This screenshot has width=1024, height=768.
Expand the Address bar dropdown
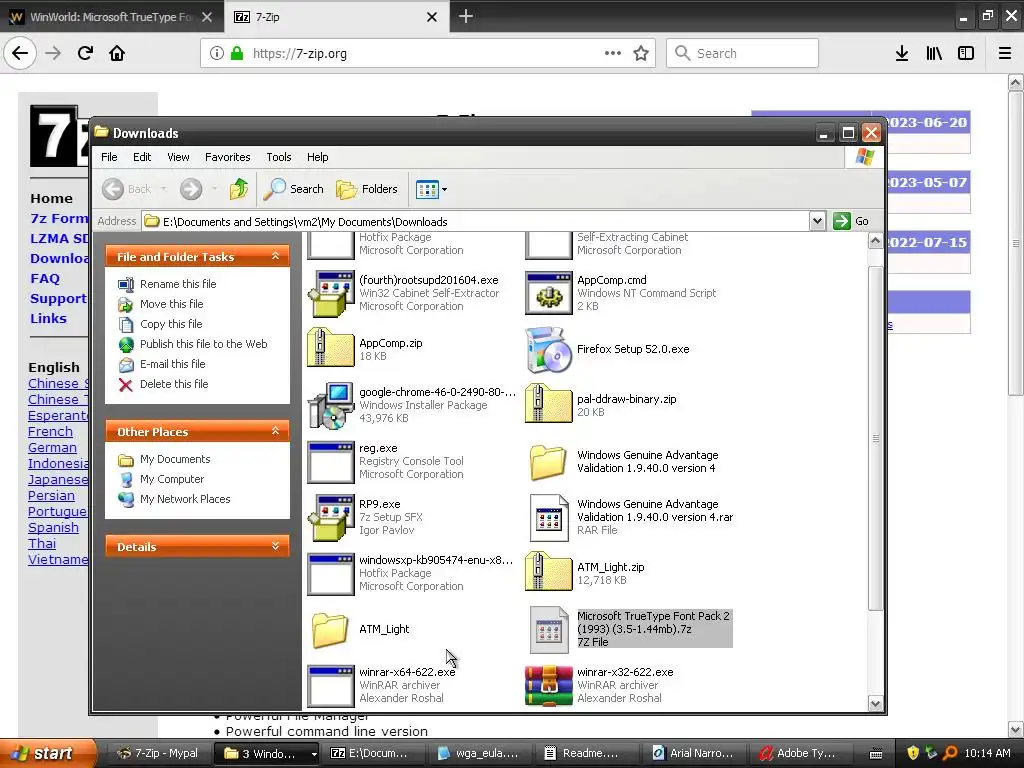pos(817,221)
